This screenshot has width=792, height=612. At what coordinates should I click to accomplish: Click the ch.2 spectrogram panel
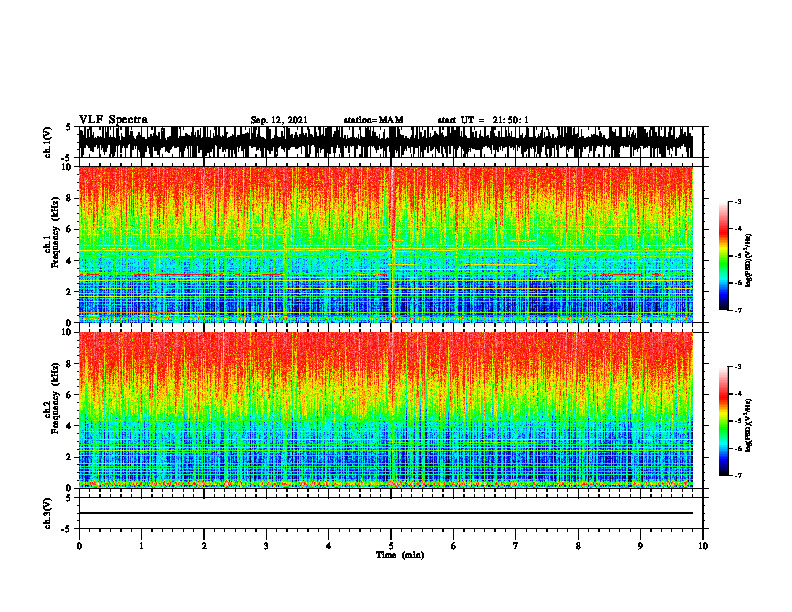[385, 410]
